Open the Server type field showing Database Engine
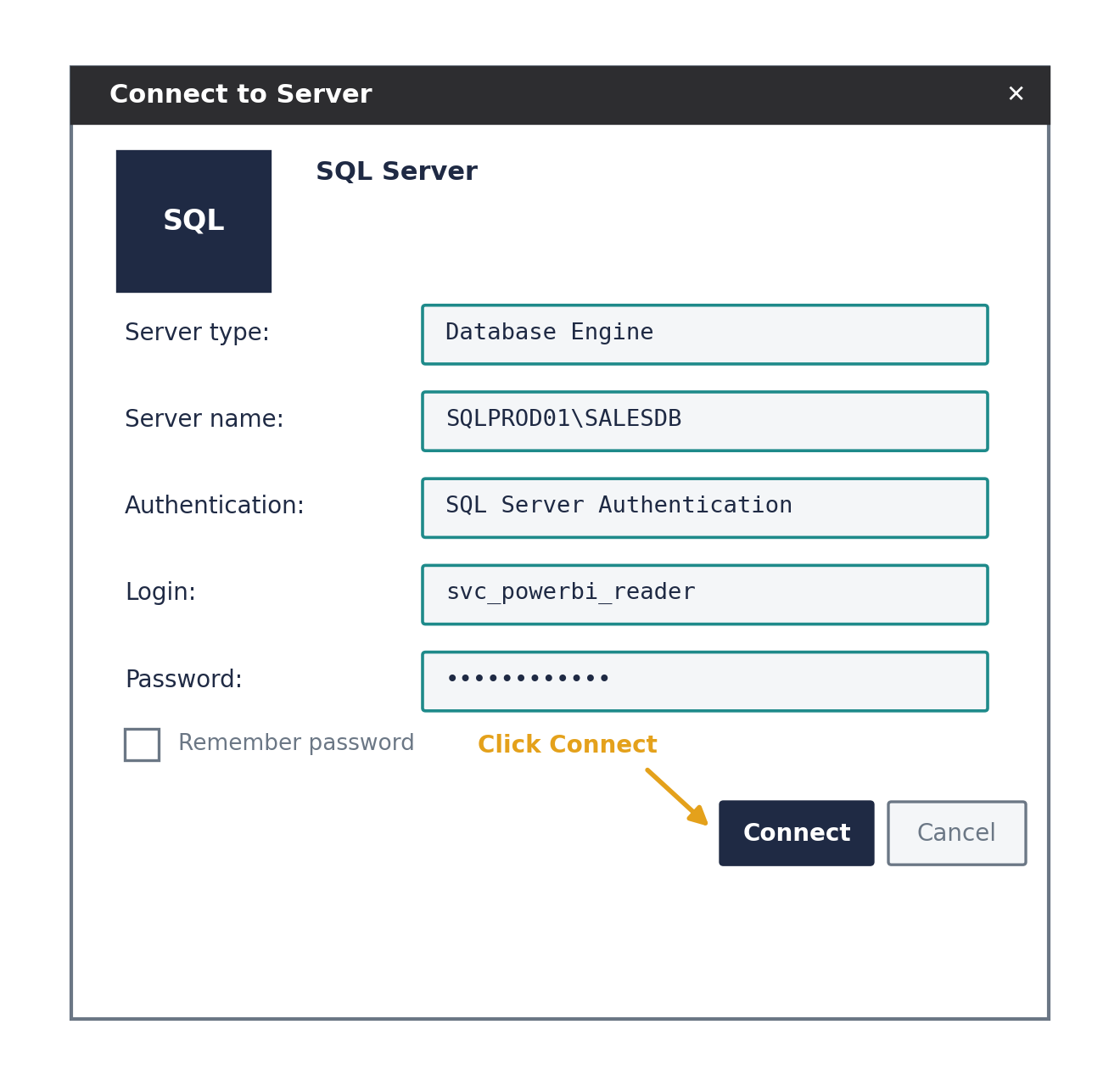This screenshot has height=1086, width=1120. pyautogui.click(x=705, y=334)
